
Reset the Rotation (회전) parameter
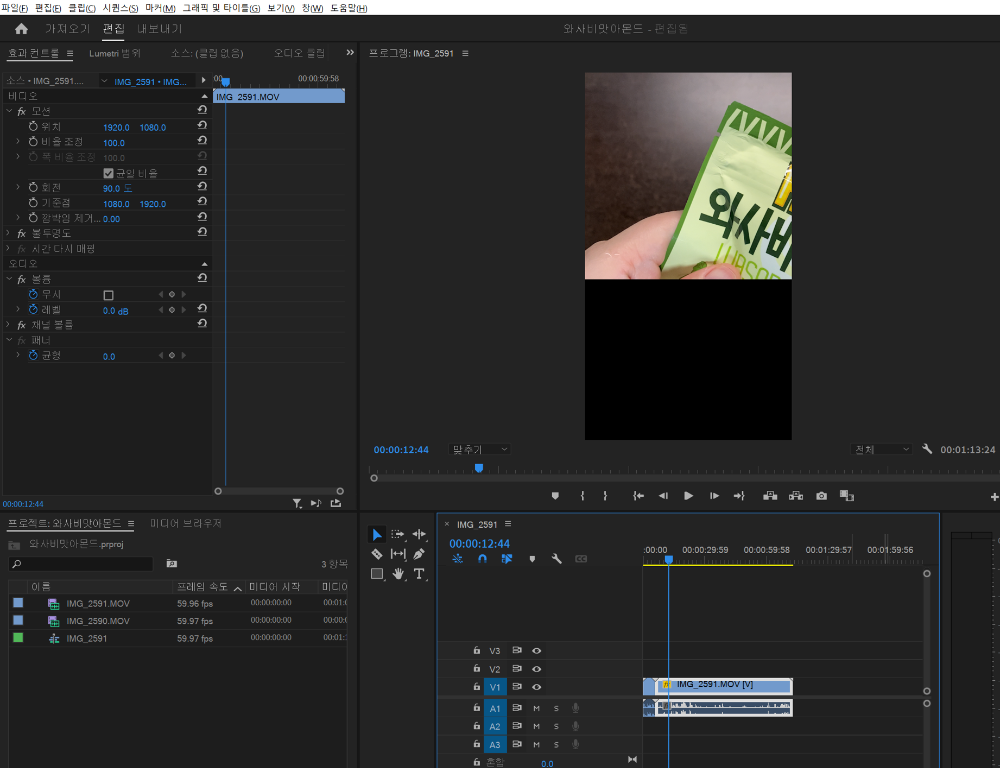click(202, 187)
